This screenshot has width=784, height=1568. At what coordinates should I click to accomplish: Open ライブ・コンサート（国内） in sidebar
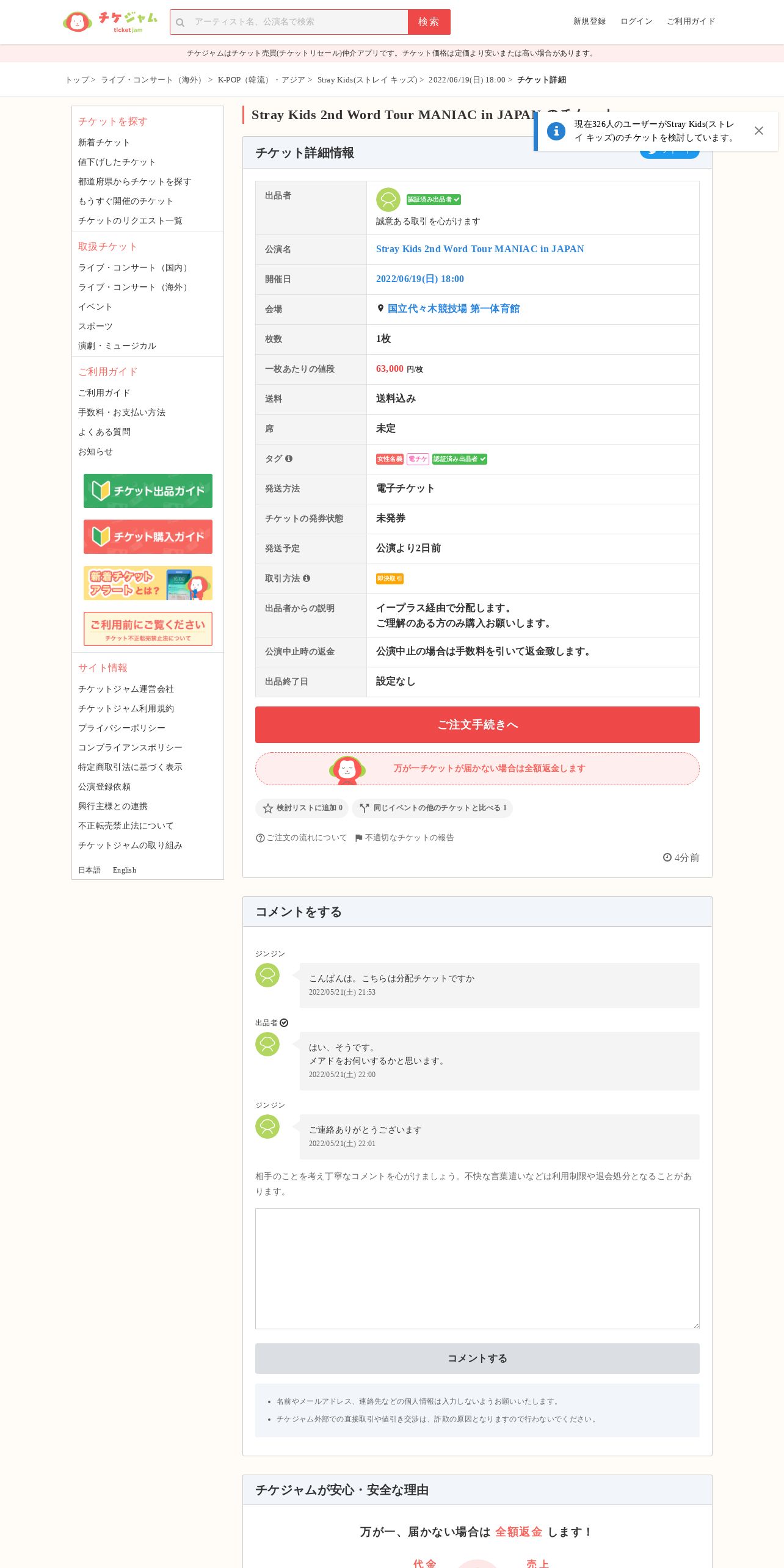click(x=134, y=267)
